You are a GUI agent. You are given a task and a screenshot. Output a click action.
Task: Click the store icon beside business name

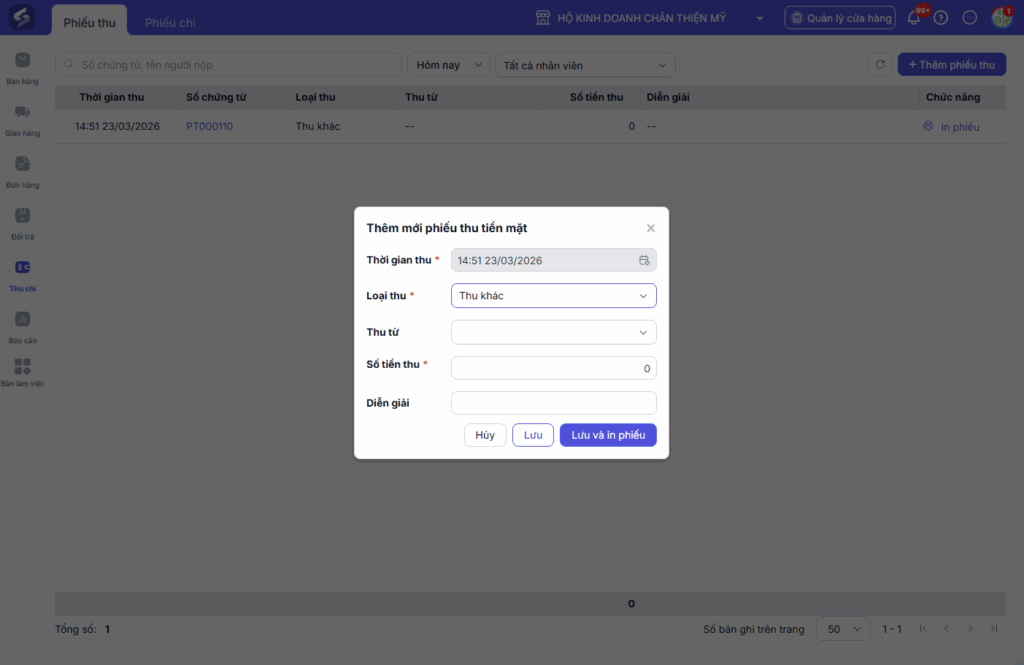543,18
